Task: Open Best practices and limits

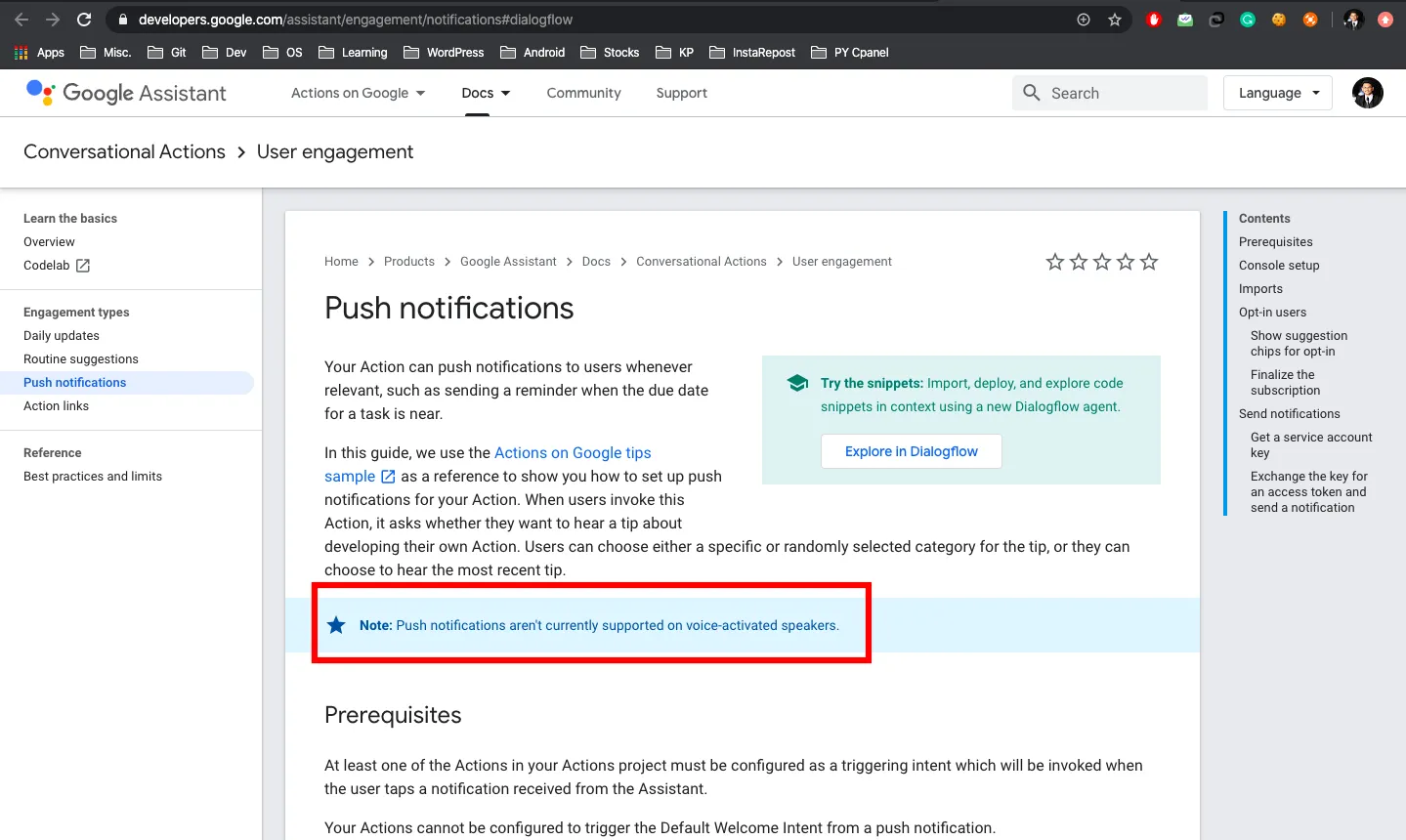Action: click(x=93, y=477)
